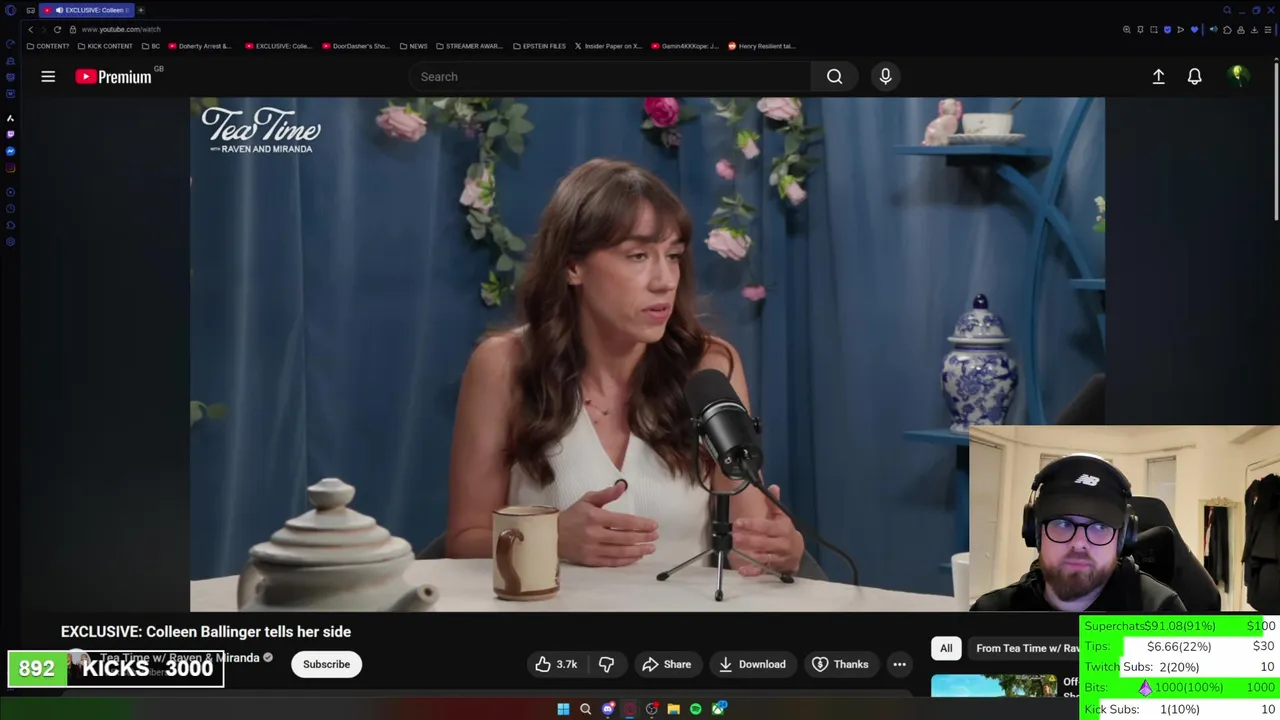Open File Explorer from the taskbar
1280x720 pixels.
[x=674, y=709]
